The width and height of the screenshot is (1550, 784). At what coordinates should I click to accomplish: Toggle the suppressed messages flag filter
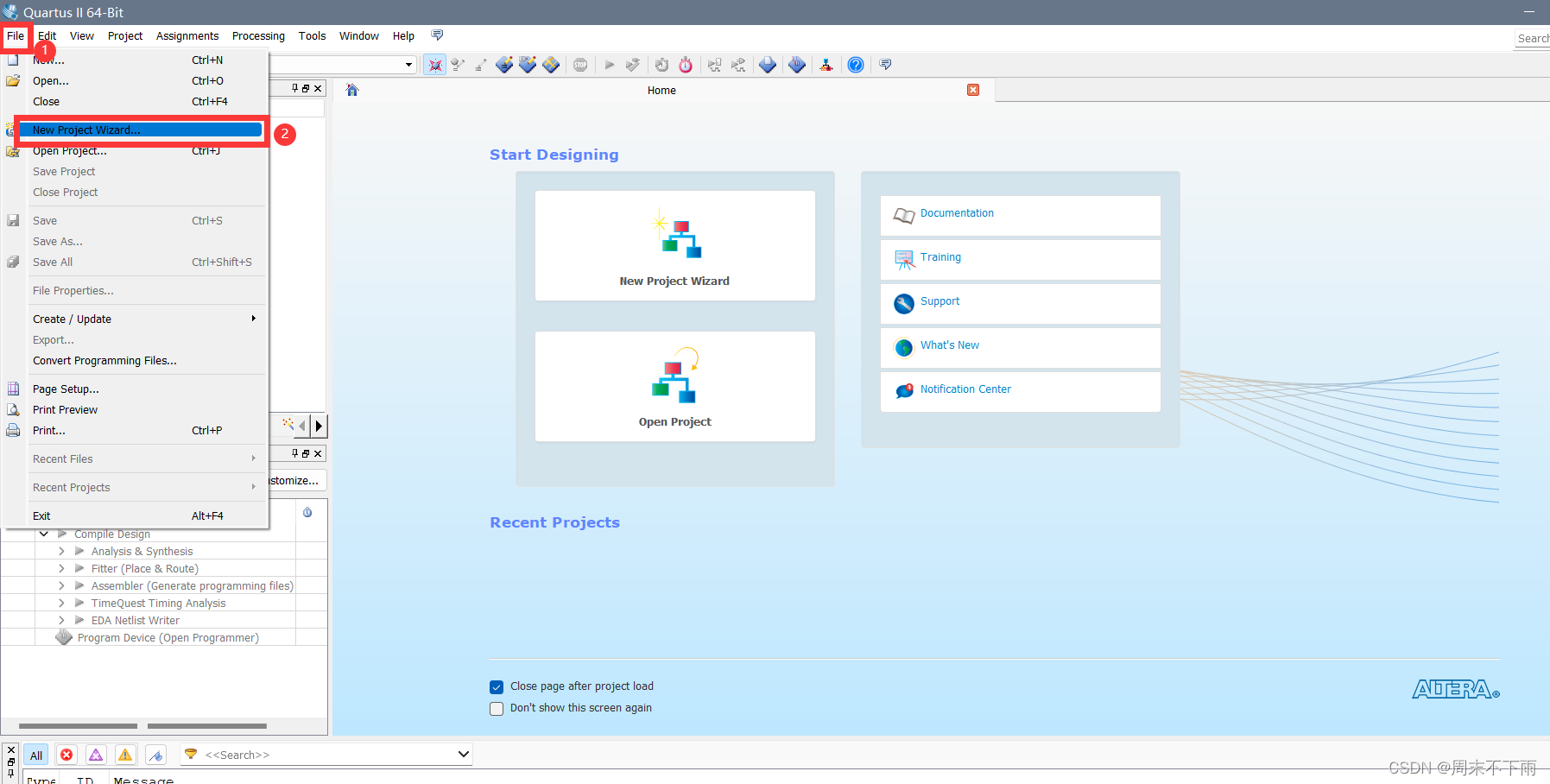pyautogui.click(x=155, y=755)
